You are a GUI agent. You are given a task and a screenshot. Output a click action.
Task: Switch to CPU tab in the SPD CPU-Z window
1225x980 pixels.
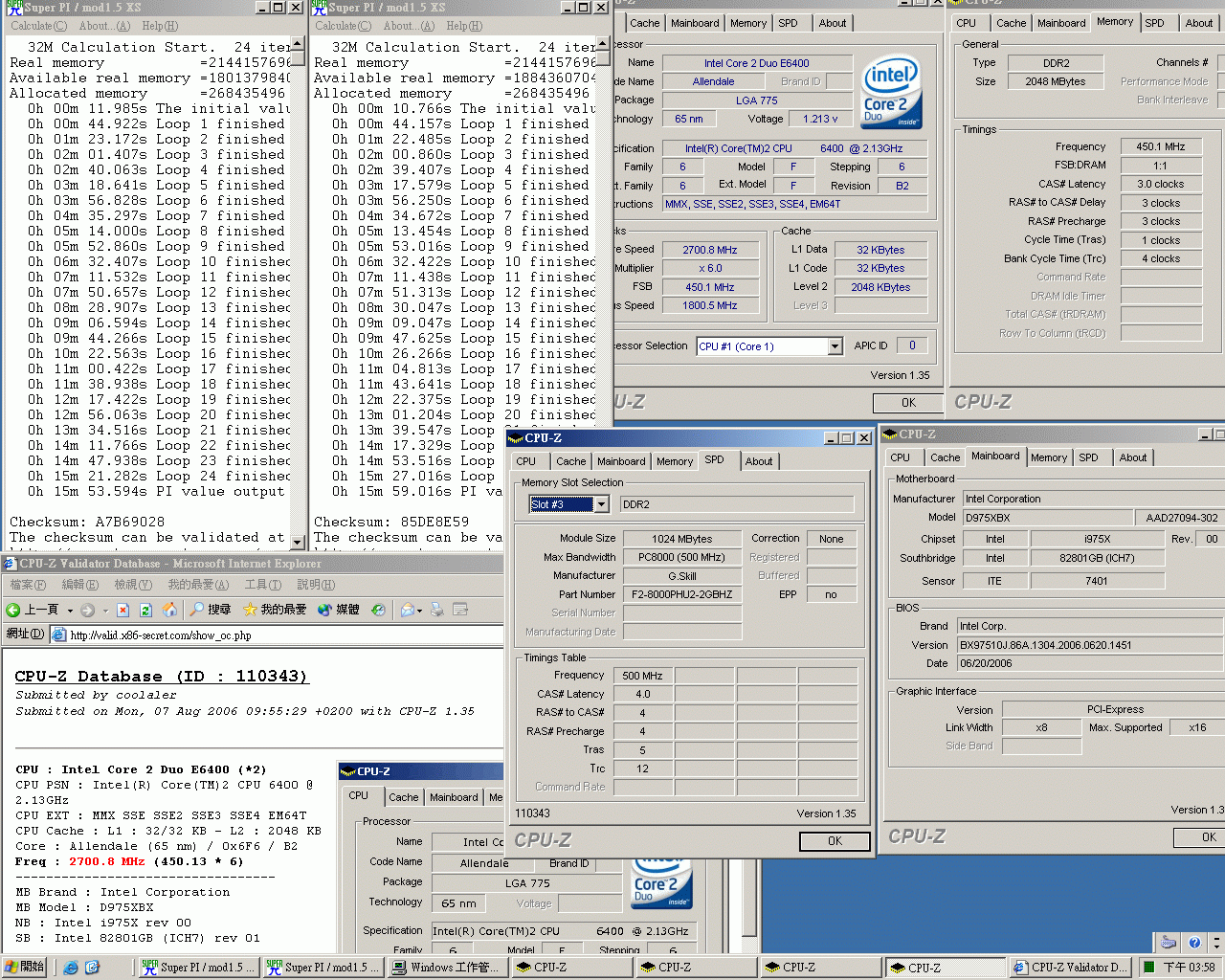pyautogui.click(x=526, y=461)
